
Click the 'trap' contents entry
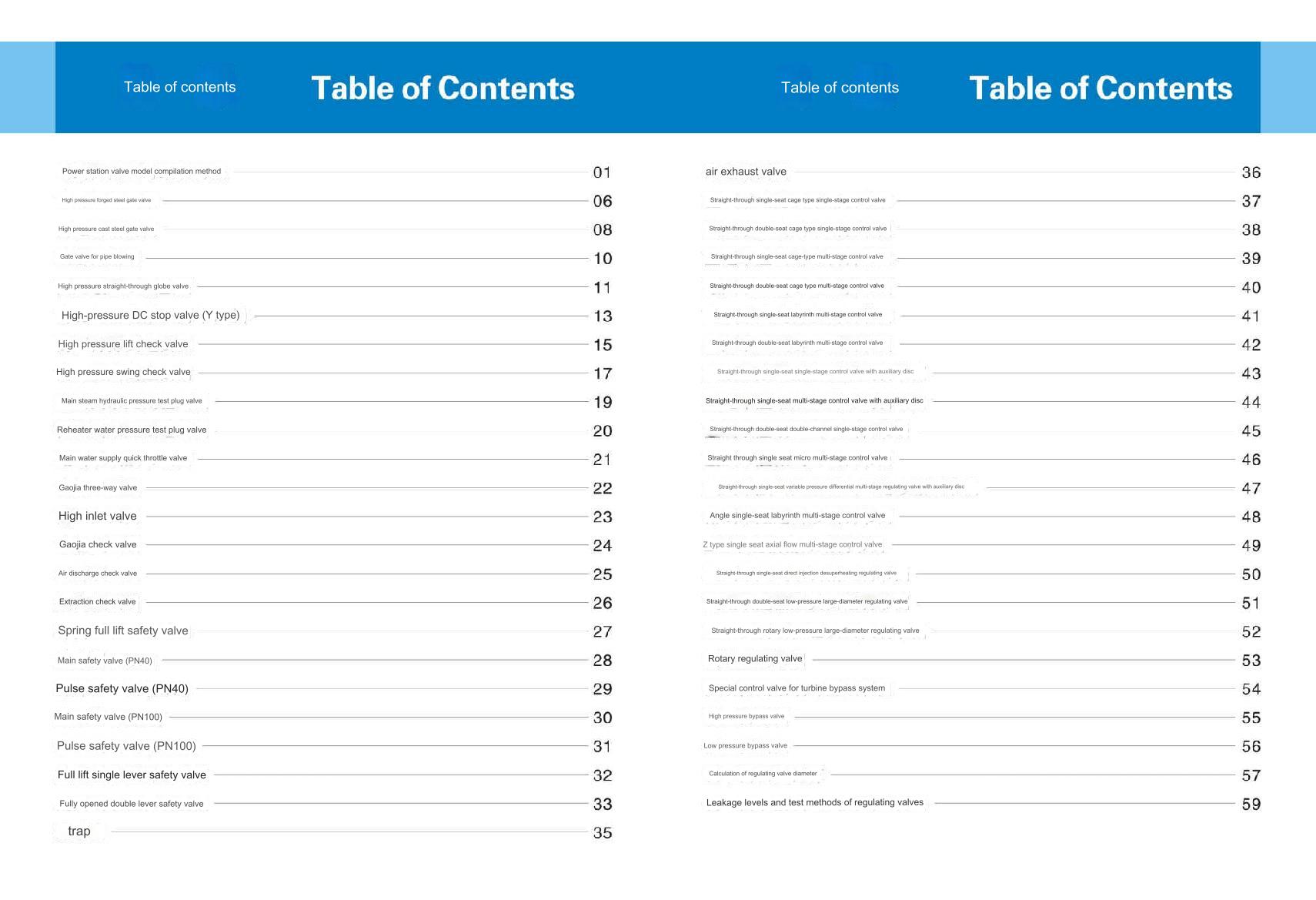point(79,831)
